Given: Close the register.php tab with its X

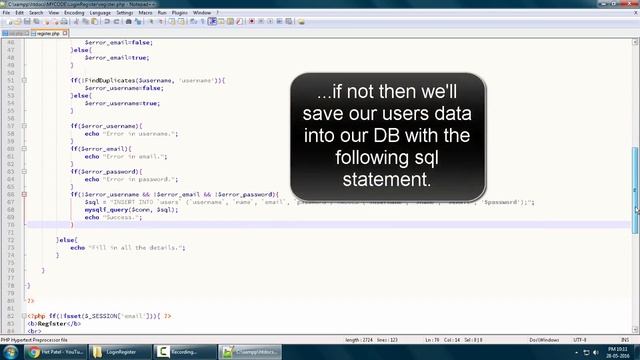Looking at the screenshot, I should click(x=65, y=33).
